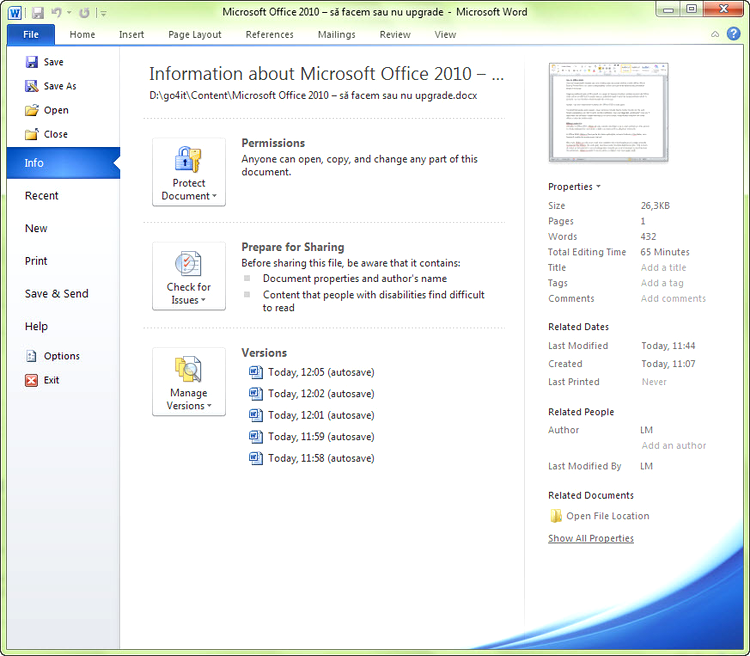Click the Add comments field
750x656 pixels.
point(673,299)
